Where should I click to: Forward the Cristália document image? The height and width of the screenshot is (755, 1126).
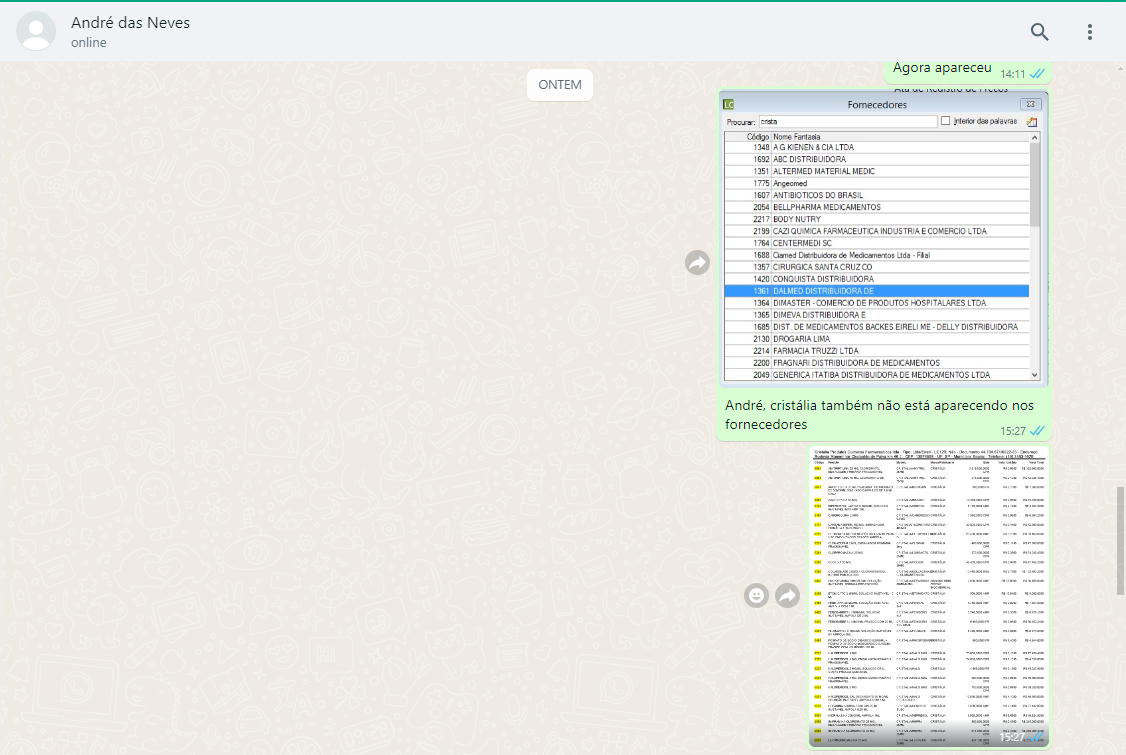click(788, 596)
